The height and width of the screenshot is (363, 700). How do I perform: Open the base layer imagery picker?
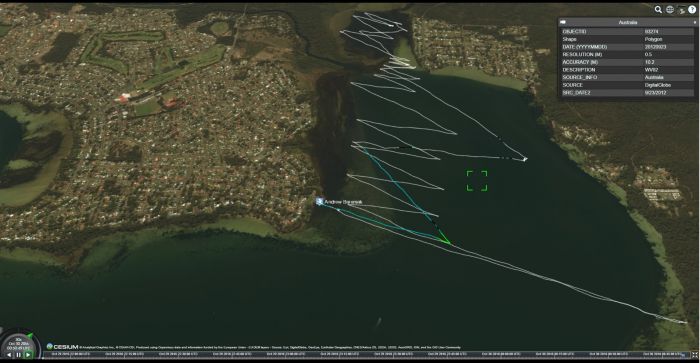tap(681, 9)
